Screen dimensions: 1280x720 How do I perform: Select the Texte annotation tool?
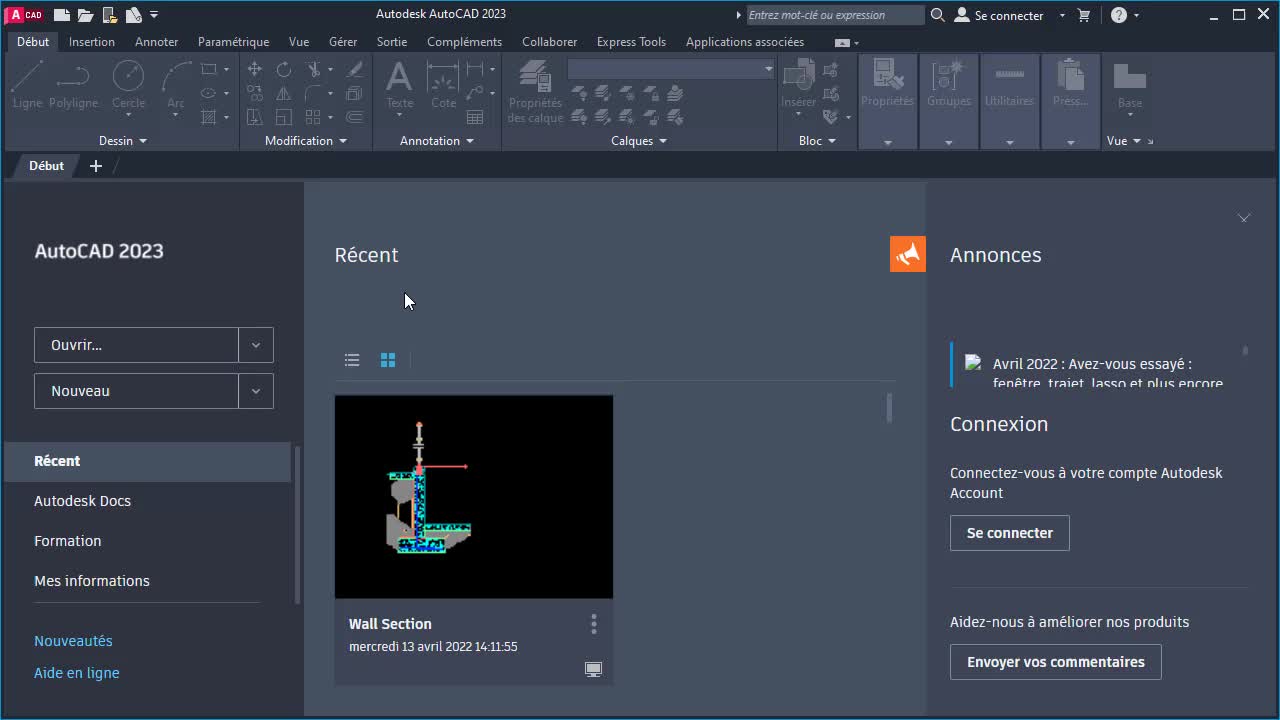point(399,85)
